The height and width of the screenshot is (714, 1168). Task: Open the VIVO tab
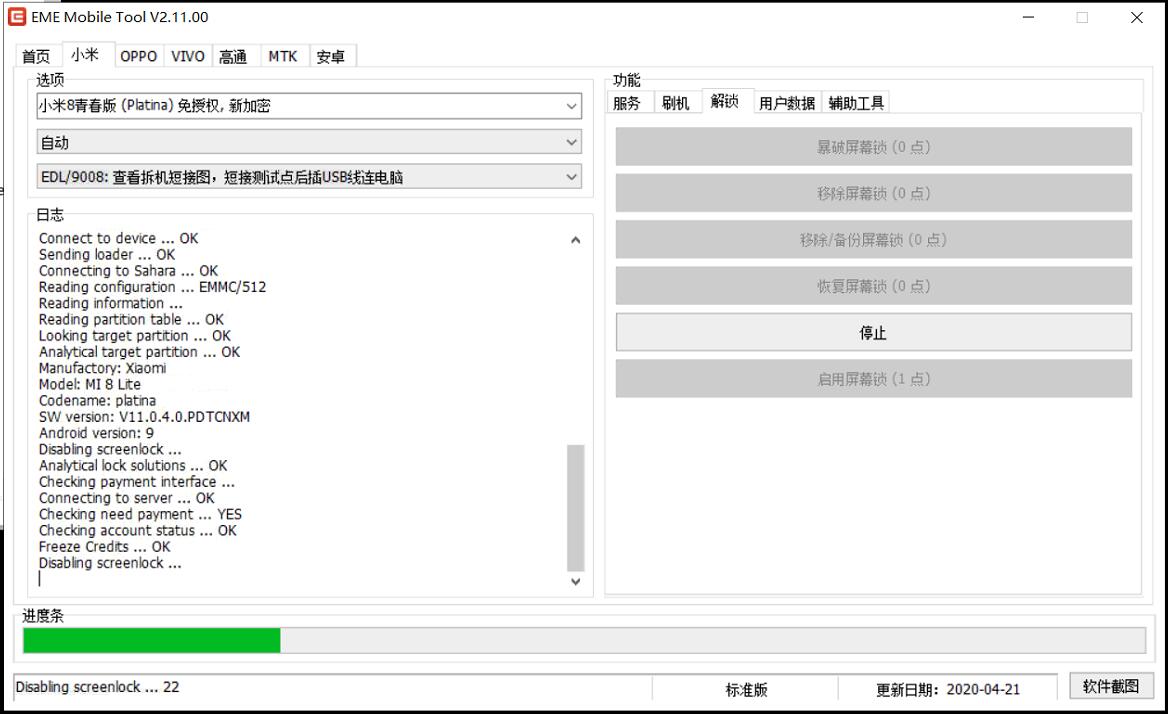click(x=188, y=57)
